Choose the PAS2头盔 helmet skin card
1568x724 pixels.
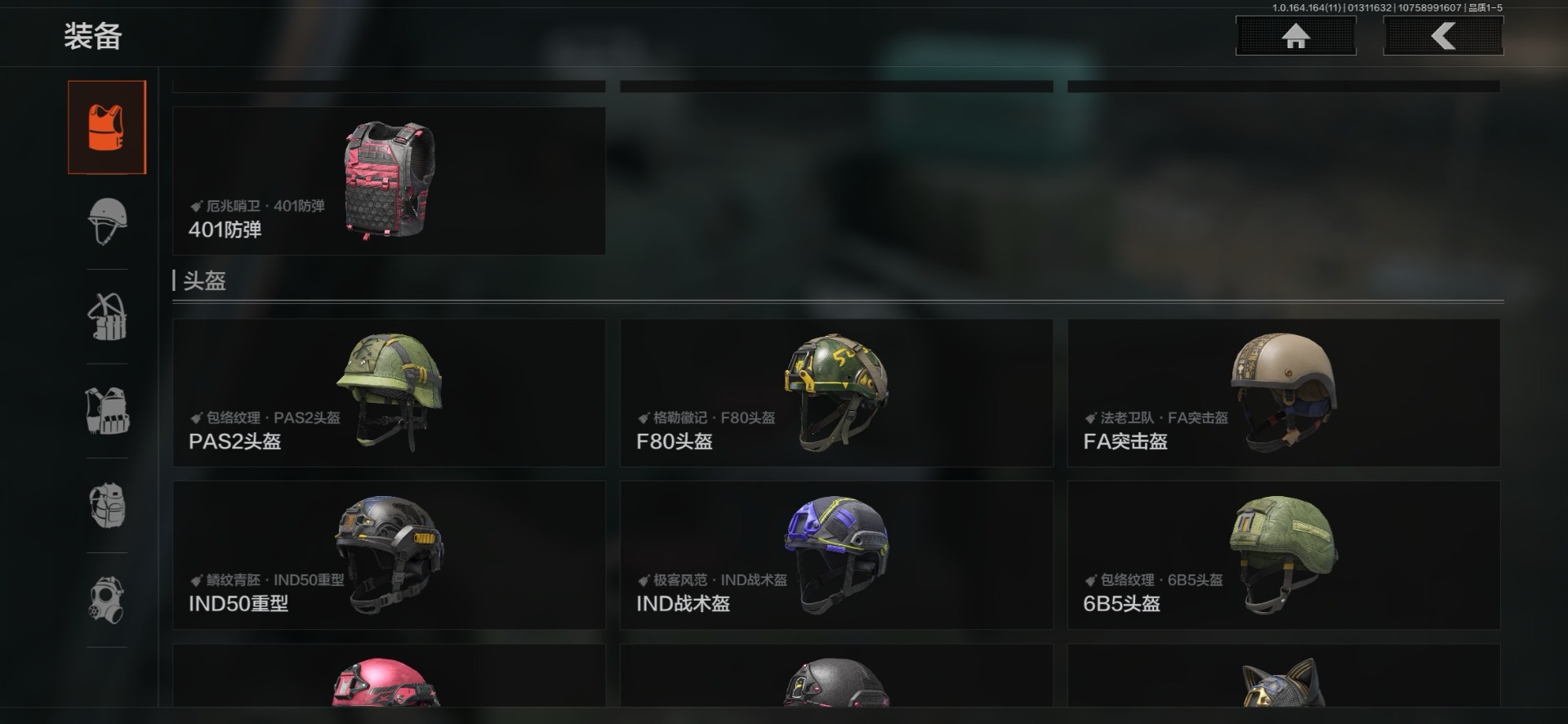coord(389,393)
